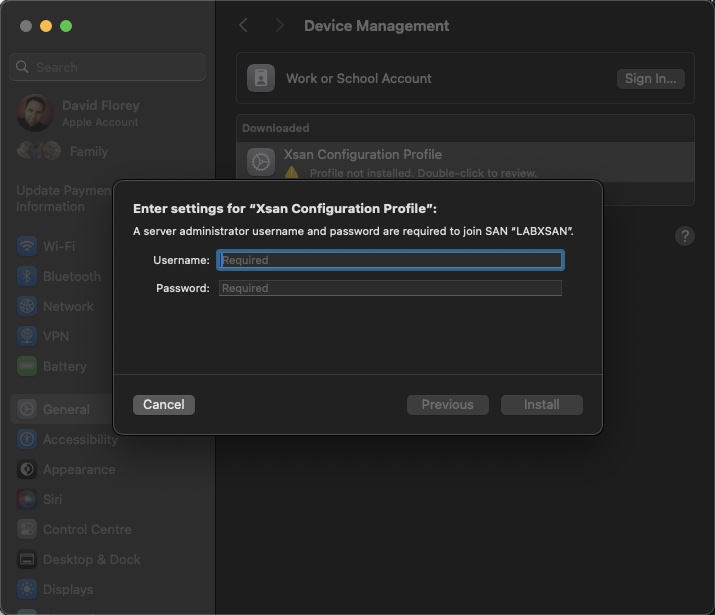Select the VPN label in sidebar
The height and width of the screenshot is (615, 715).
coord(56,336)
